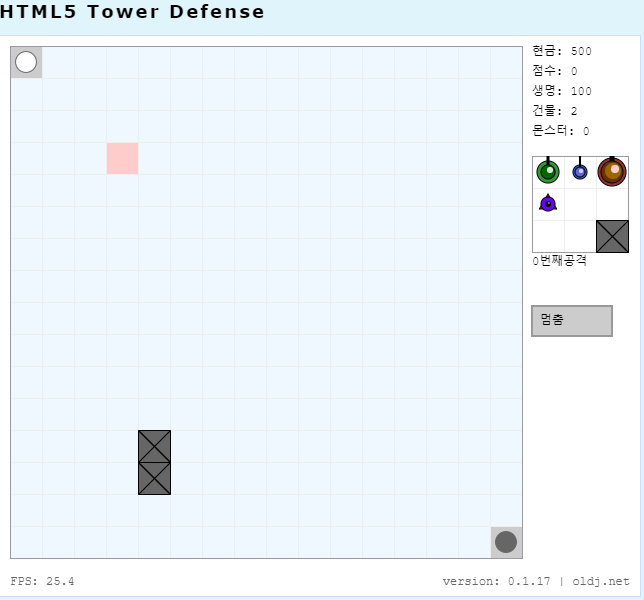644x600 pixels.
Task: Select the green cannon tower
Action: (548, 171)
